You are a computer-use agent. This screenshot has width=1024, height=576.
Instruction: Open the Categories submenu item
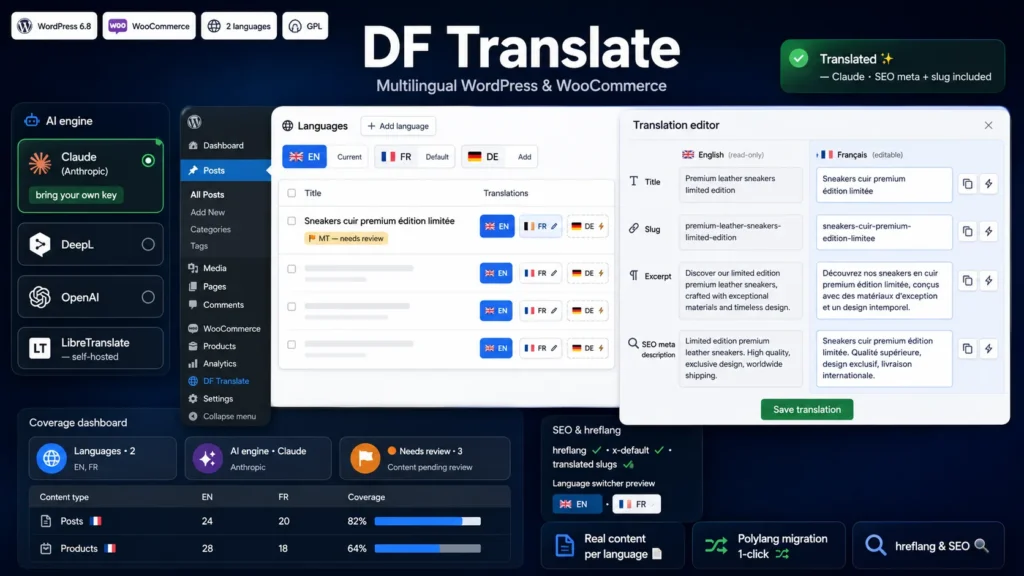click(210, 229)
